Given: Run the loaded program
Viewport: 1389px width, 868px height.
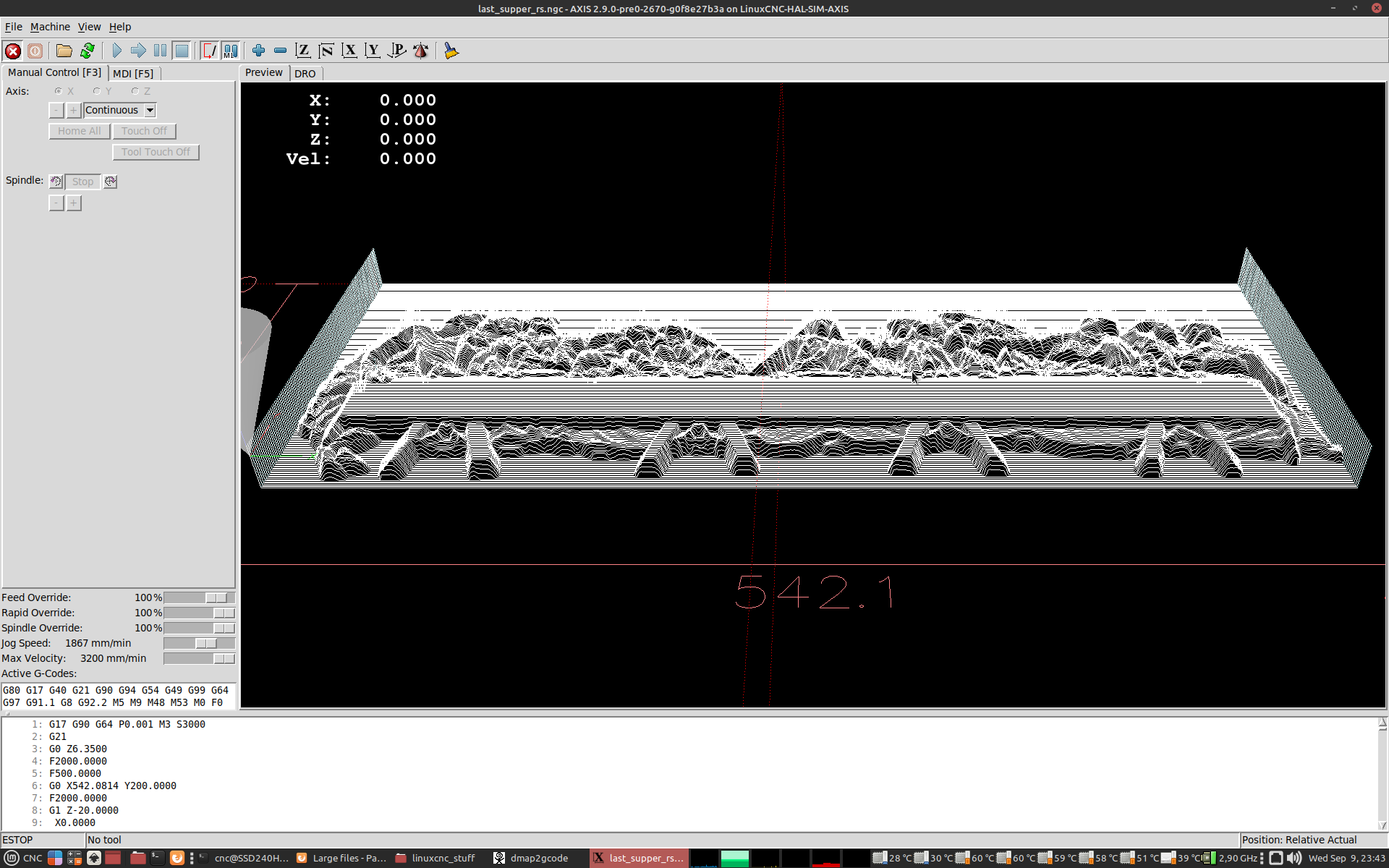Looking at the screenshot, I should point(116,51).
